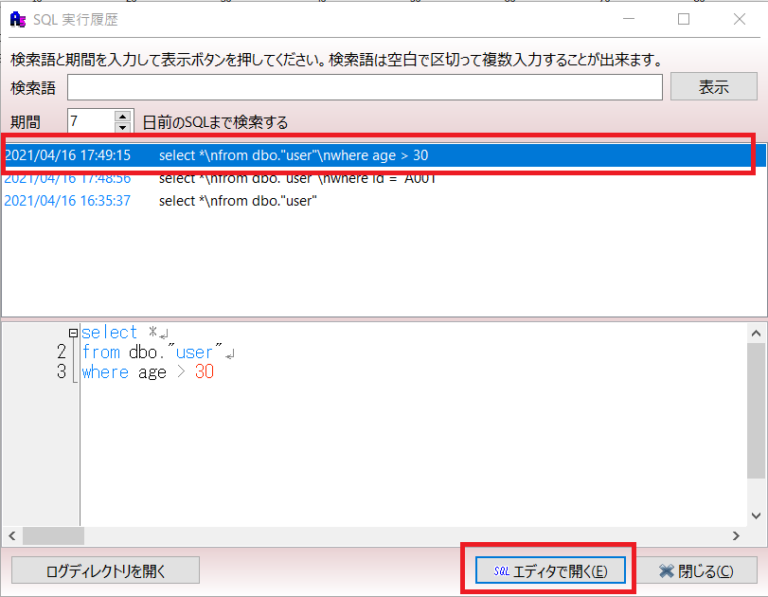The width and height of the screenshot is (768, 597).
Task: Click horizontal scrollbar right arrow
Action: [737, 536]
